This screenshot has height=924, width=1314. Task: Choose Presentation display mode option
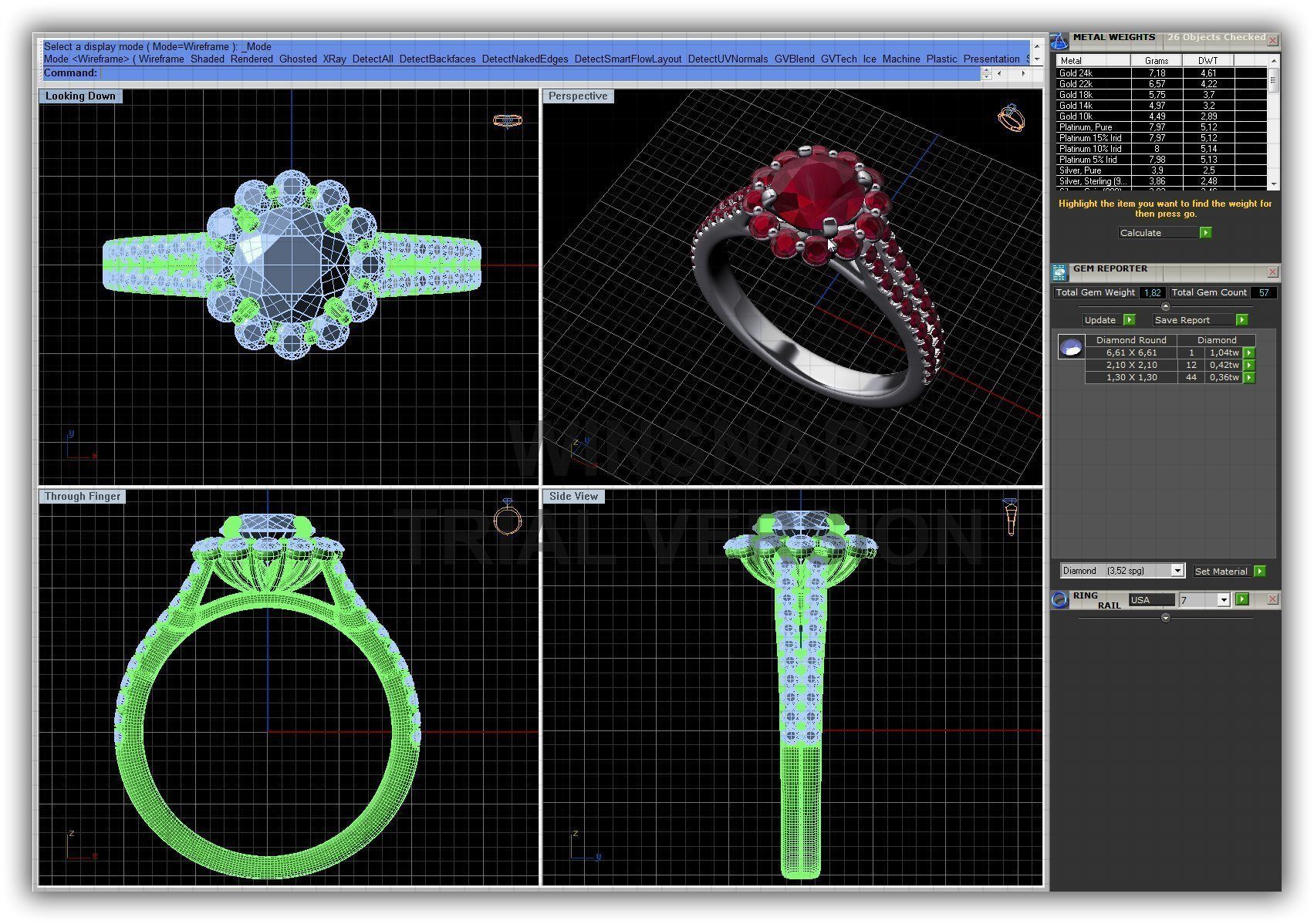coord(991,59)
